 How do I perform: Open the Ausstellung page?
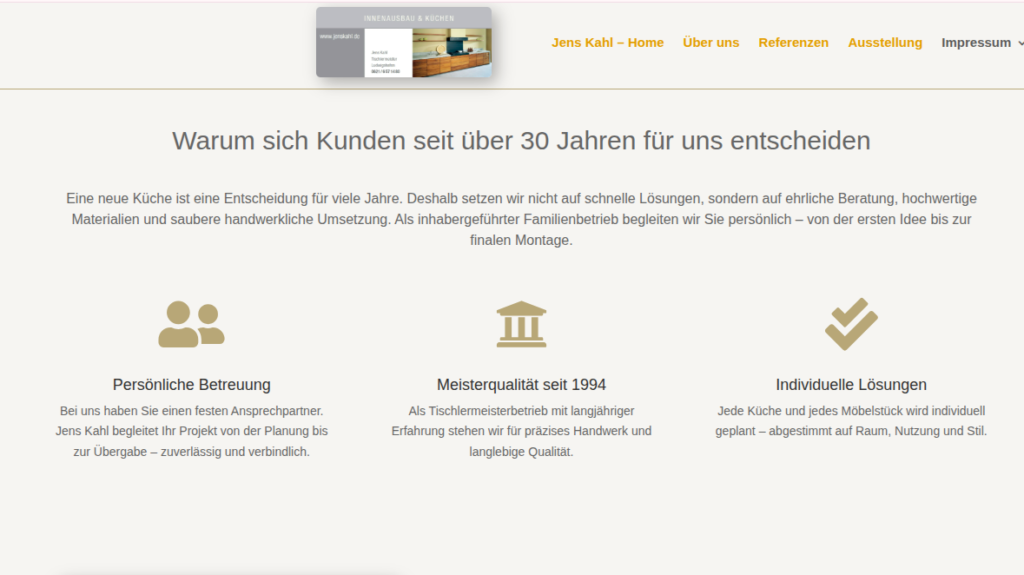click(885, 43)
